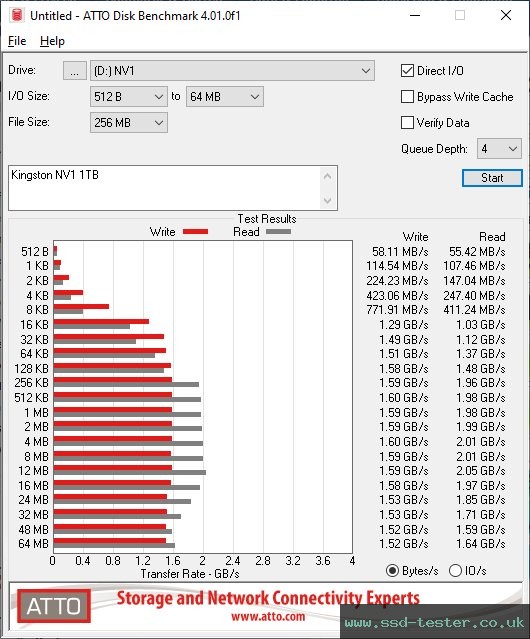Image resolution: width=530 pixels, height=639 pixels.
Task: Select the Bytes/s radio button
Action: [x=392, y=571]
